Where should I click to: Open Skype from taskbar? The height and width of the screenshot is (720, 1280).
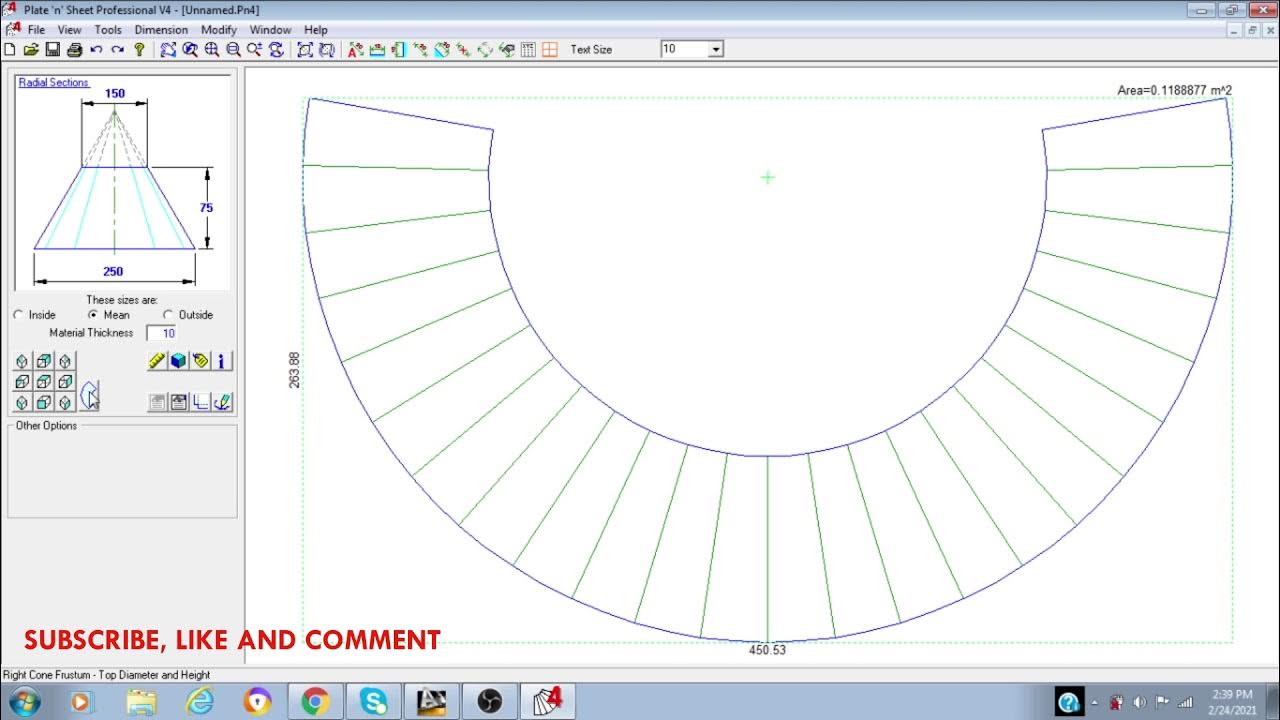coord(374,702)
